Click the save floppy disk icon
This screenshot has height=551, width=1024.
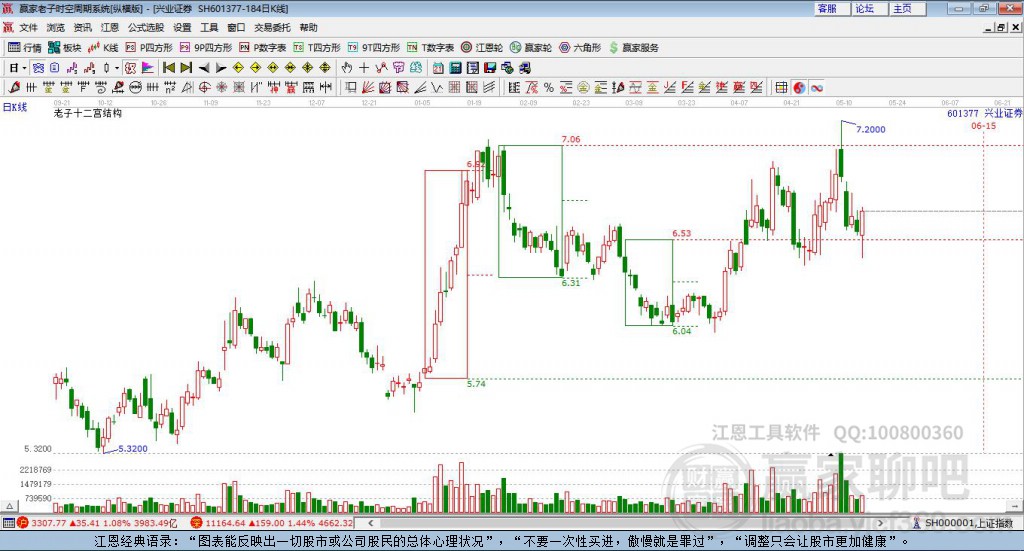pos(490,68)
